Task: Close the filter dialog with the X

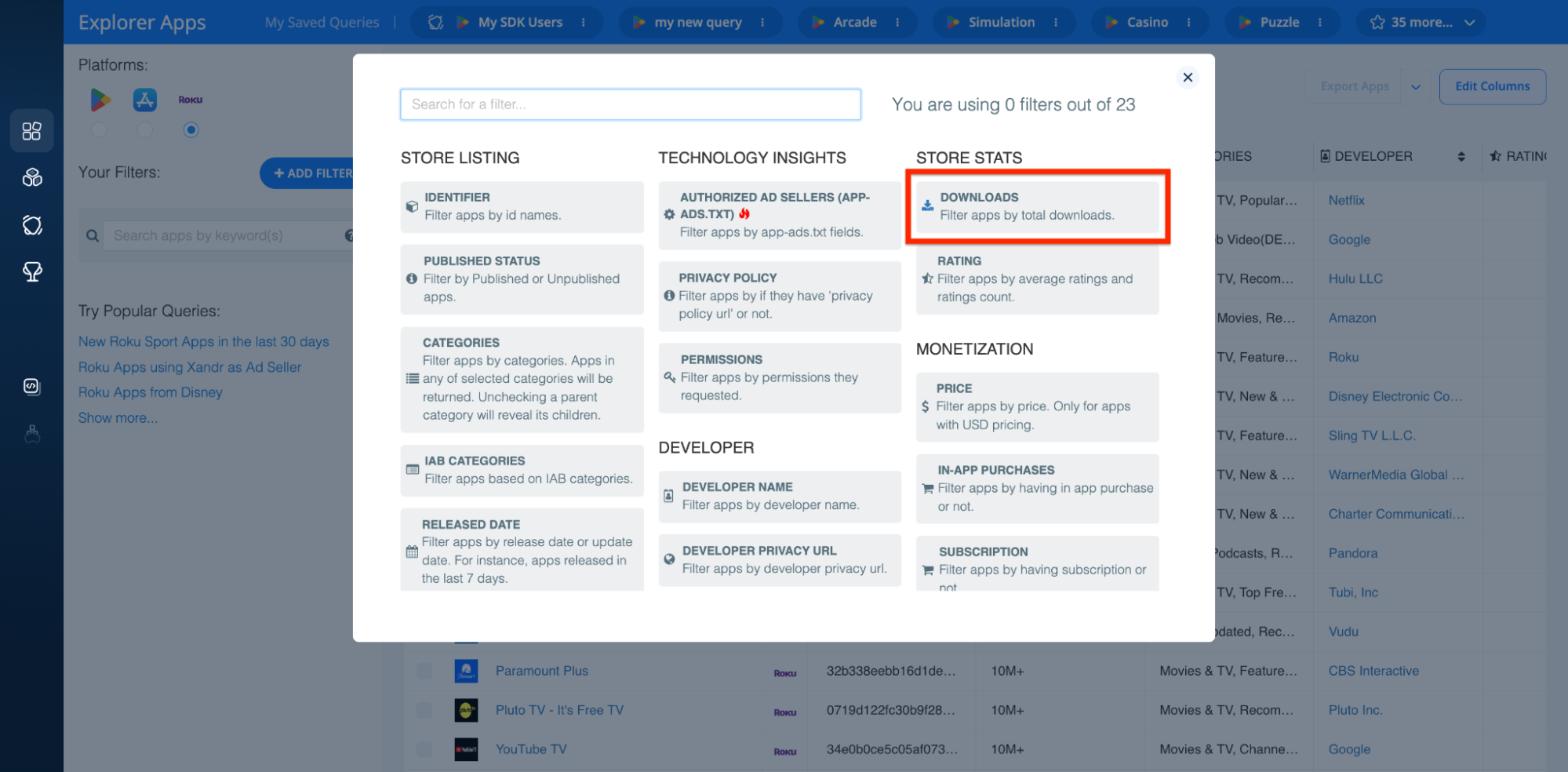Action: click(x=1188, y=77)
